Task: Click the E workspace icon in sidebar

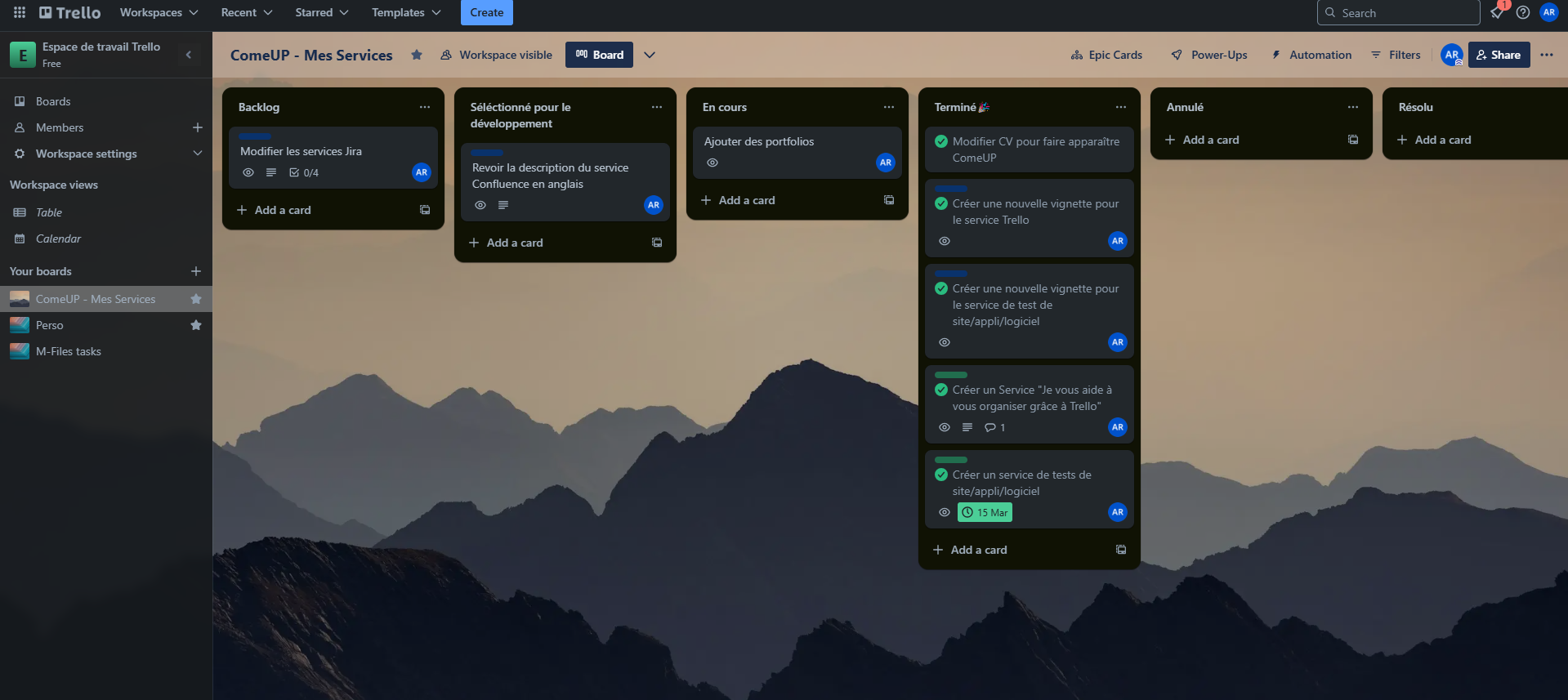Action: [23, 55]
